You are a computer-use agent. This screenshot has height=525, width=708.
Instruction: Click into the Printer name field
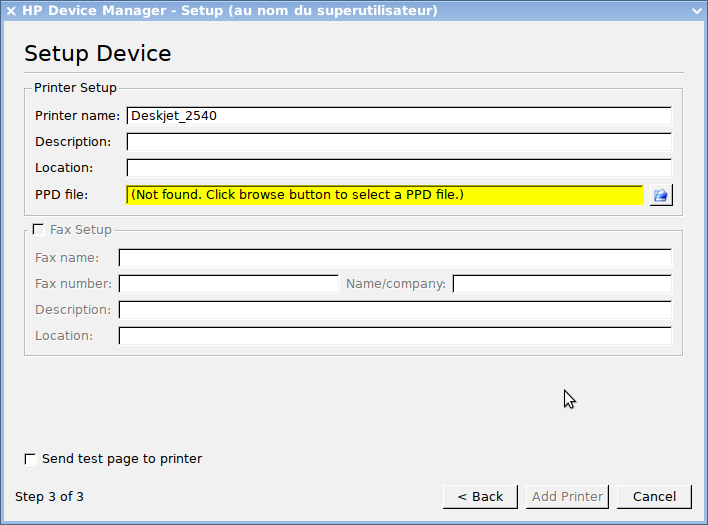[399, 116]
